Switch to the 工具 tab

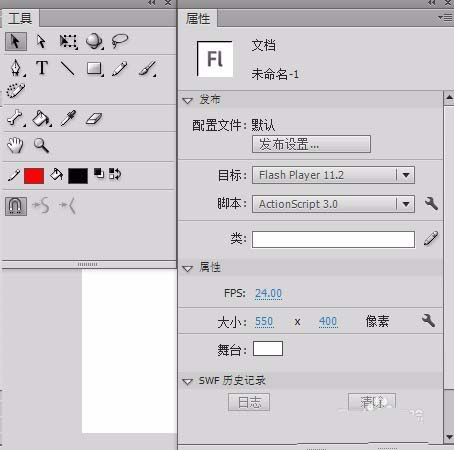21,18
